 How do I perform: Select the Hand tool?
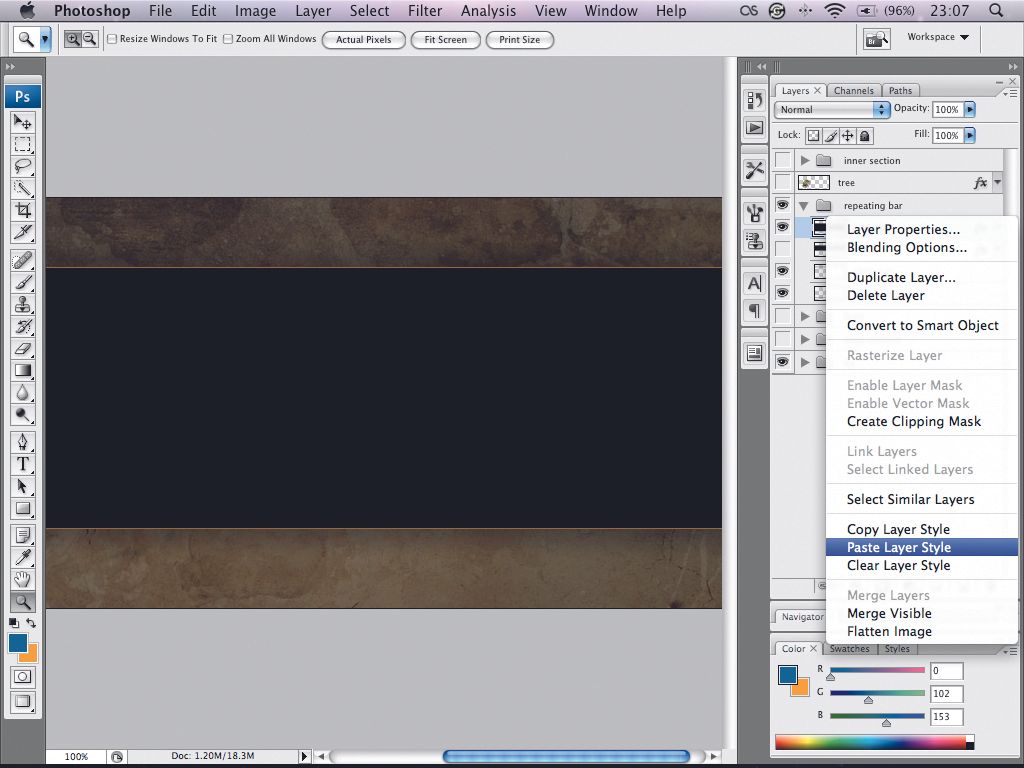point(22,577)
